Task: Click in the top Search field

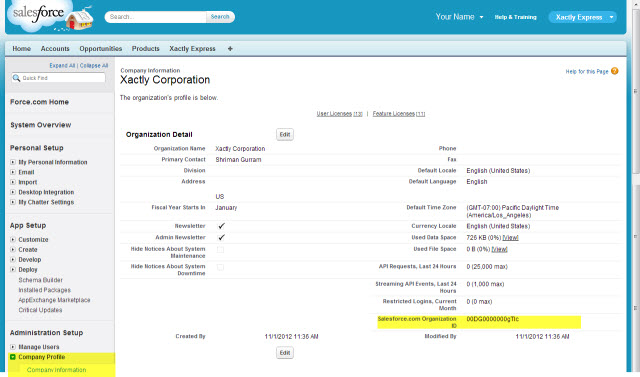Action: 156,17
